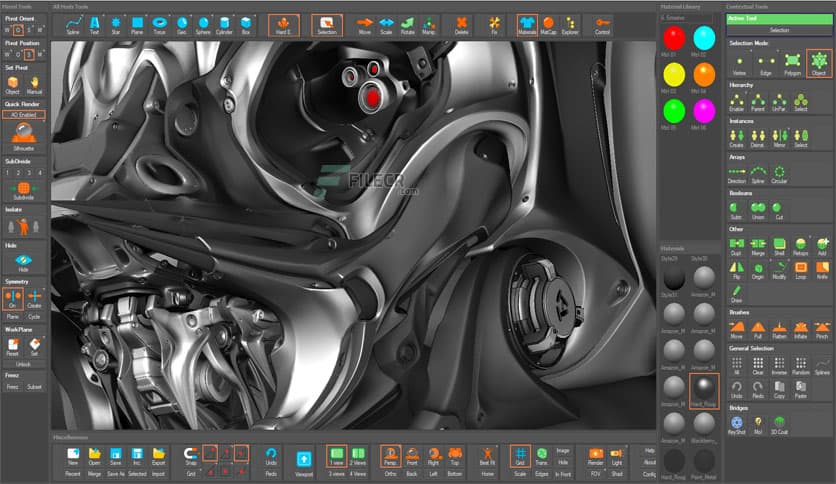Switch selection mode to Polygon
Viewport: 836px width, 484px height.
pos(792,62)
